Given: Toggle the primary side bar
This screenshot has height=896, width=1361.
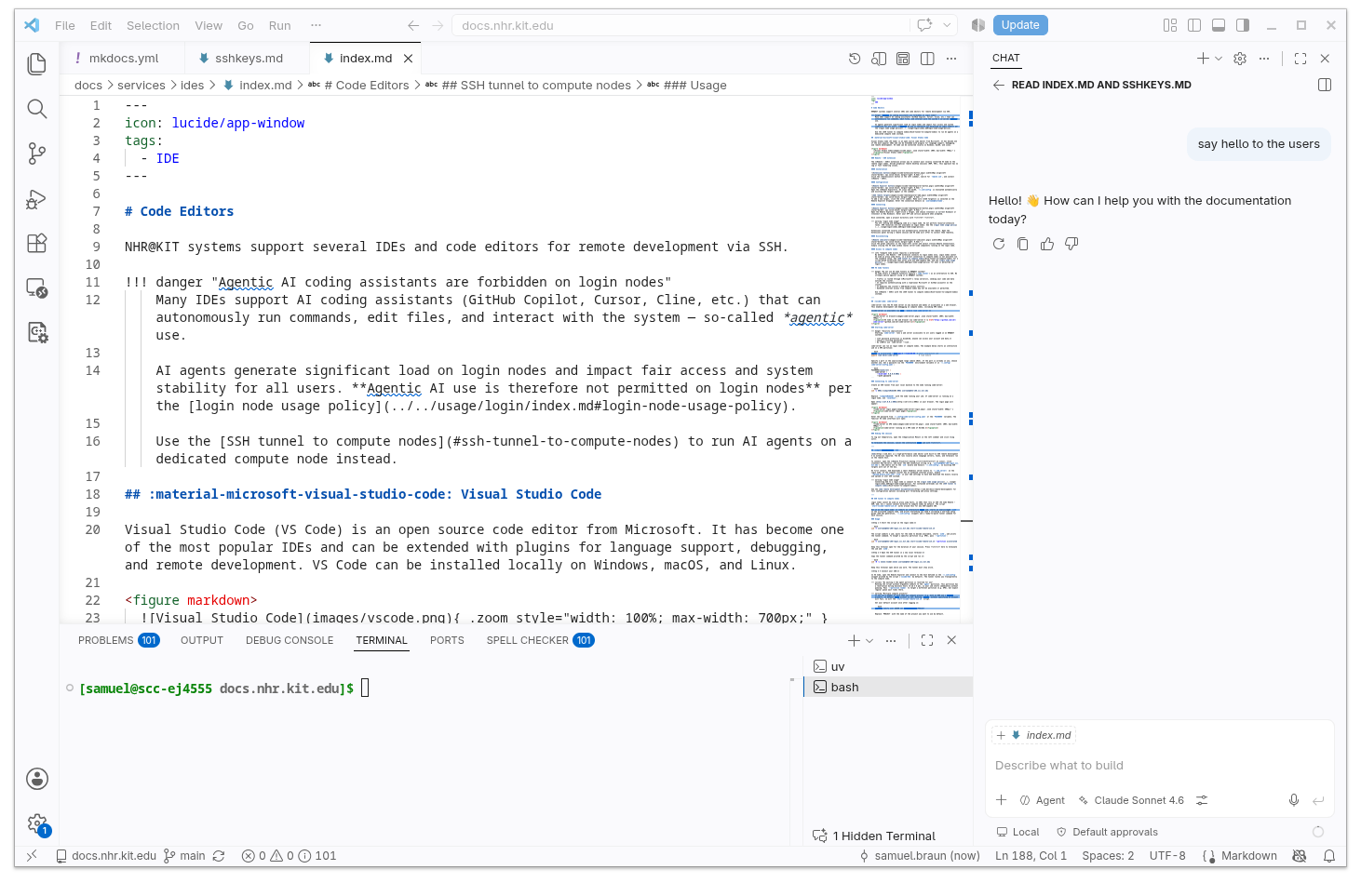Looking at the screenshot, I should [1194, 25].
